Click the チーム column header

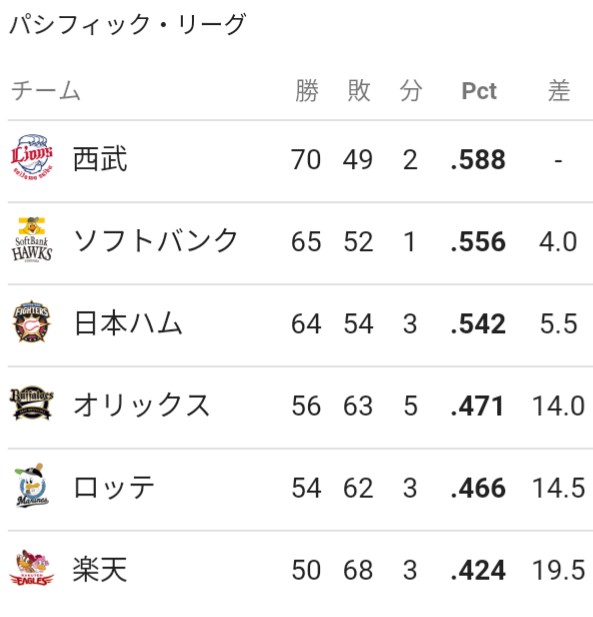coord(46,91)
